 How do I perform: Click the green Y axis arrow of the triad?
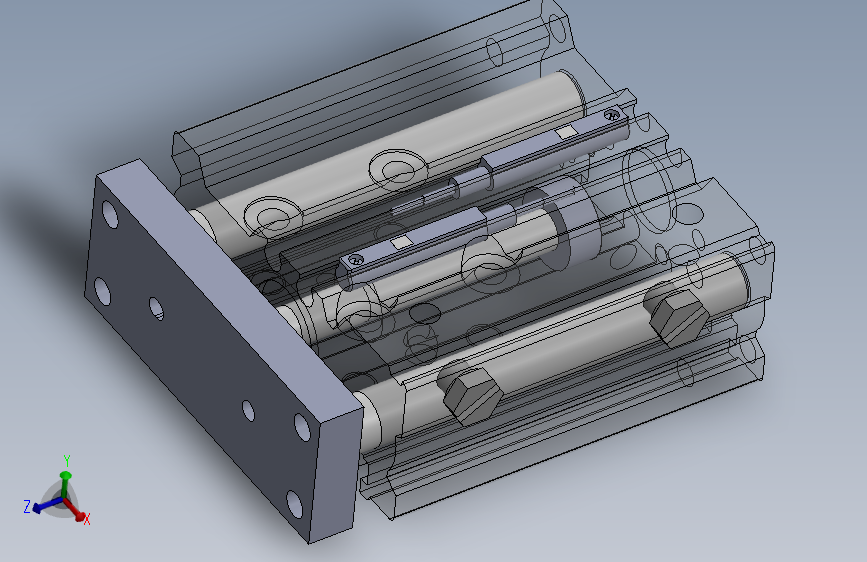tap(66, 484)
